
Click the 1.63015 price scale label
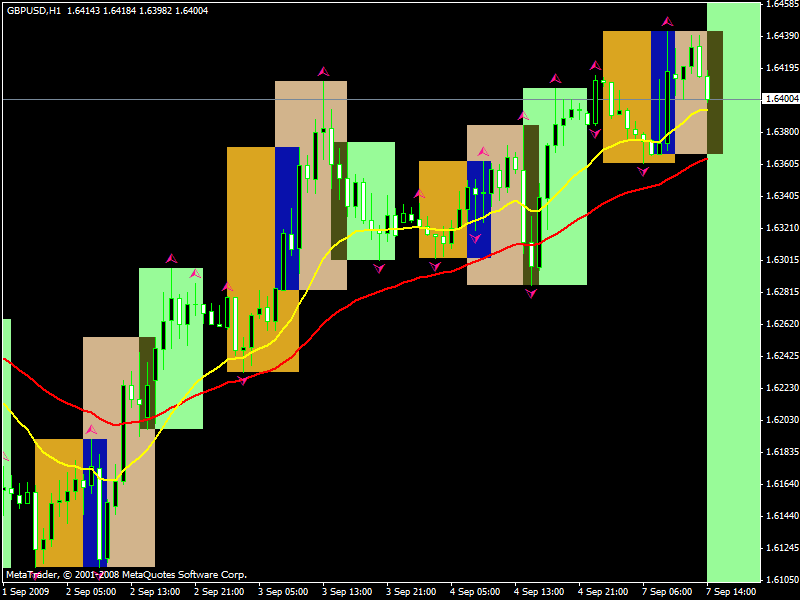[x=782, y=260]
